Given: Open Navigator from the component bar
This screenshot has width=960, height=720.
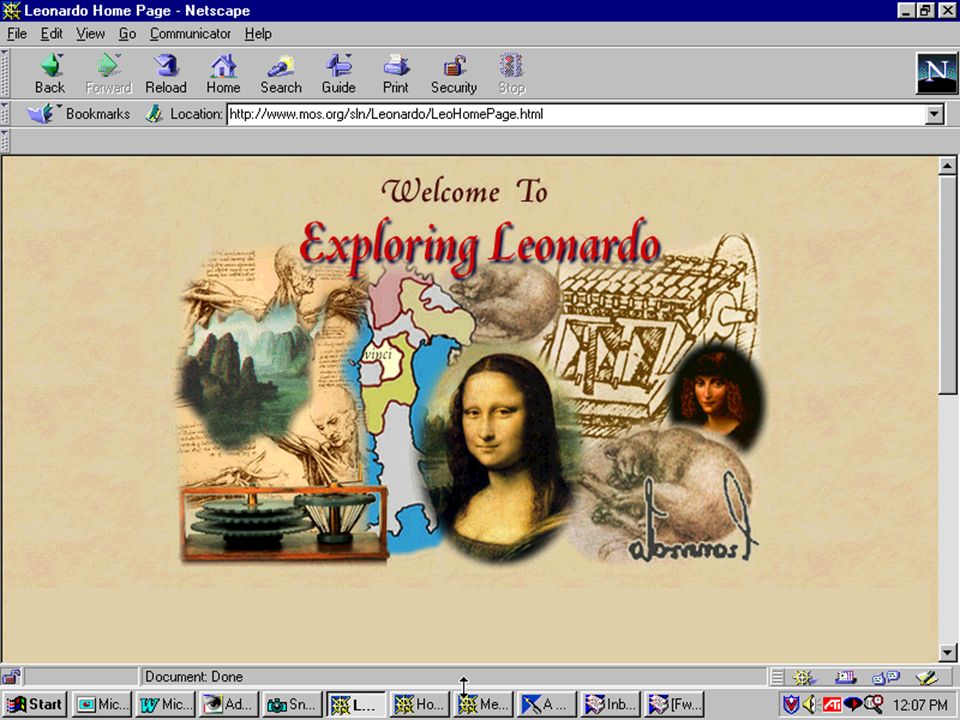Looking at the screenshot, I should 803,677.
